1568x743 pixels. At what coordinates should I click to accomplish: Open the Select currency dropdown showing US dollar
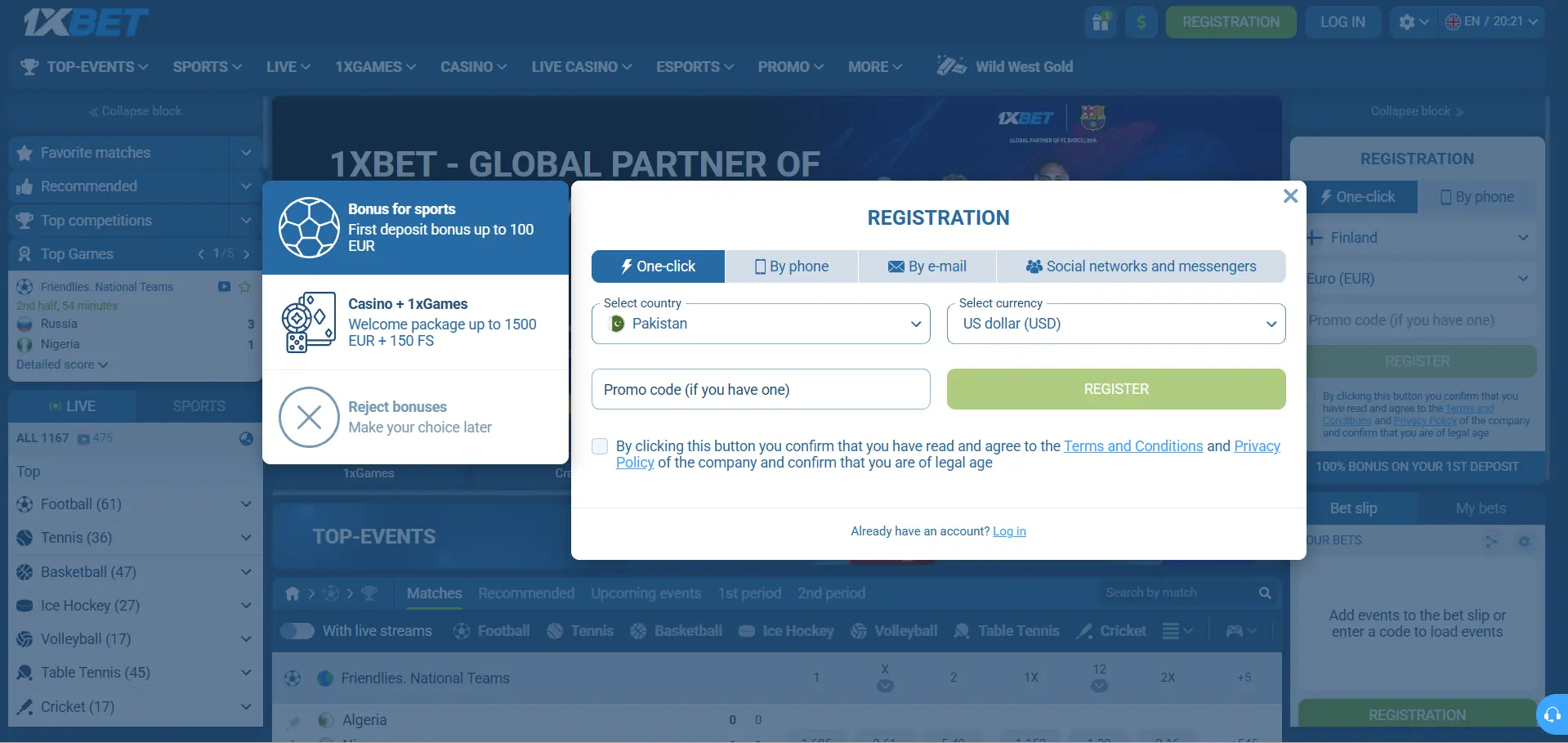pos(1116,324)
